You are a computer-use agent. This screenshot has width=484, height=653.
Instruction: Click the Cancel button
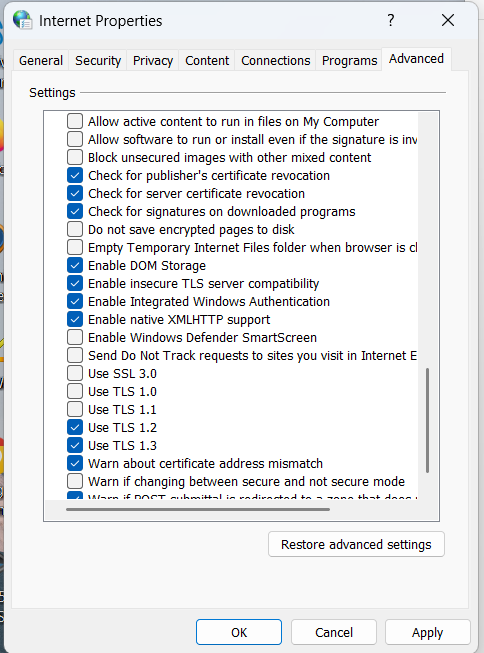coord(334,632)
